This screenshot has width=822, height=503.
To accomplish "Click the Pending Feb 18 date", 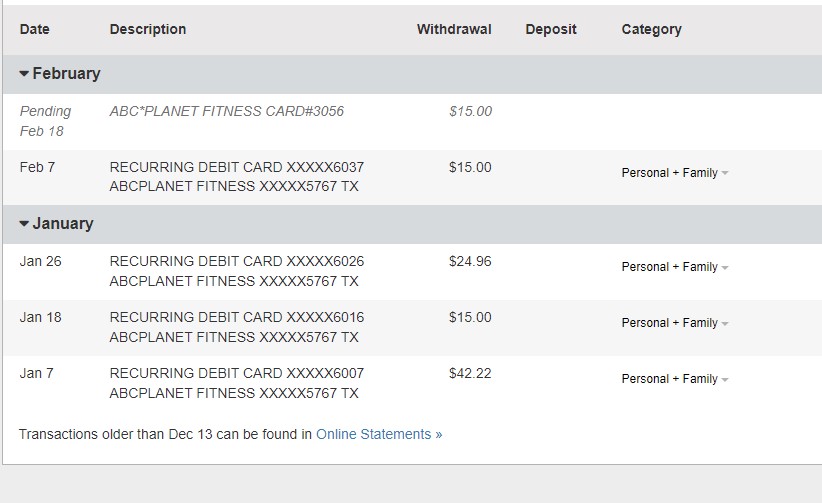I will (x=45, y=121).
